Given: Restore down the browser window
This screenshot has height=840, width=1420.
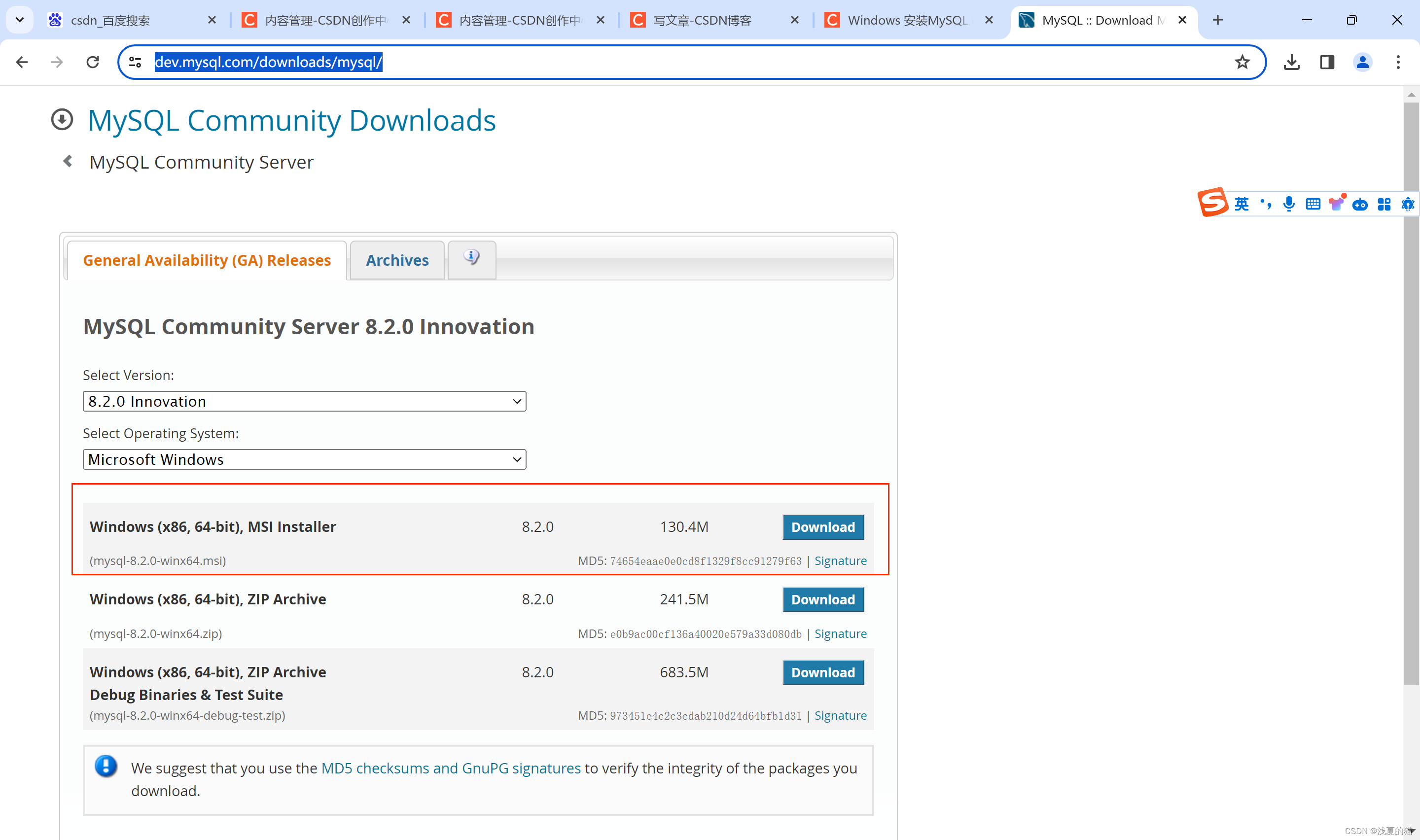Looking at the screenshot, I should pyautogui.click(x=1351, y=20).
